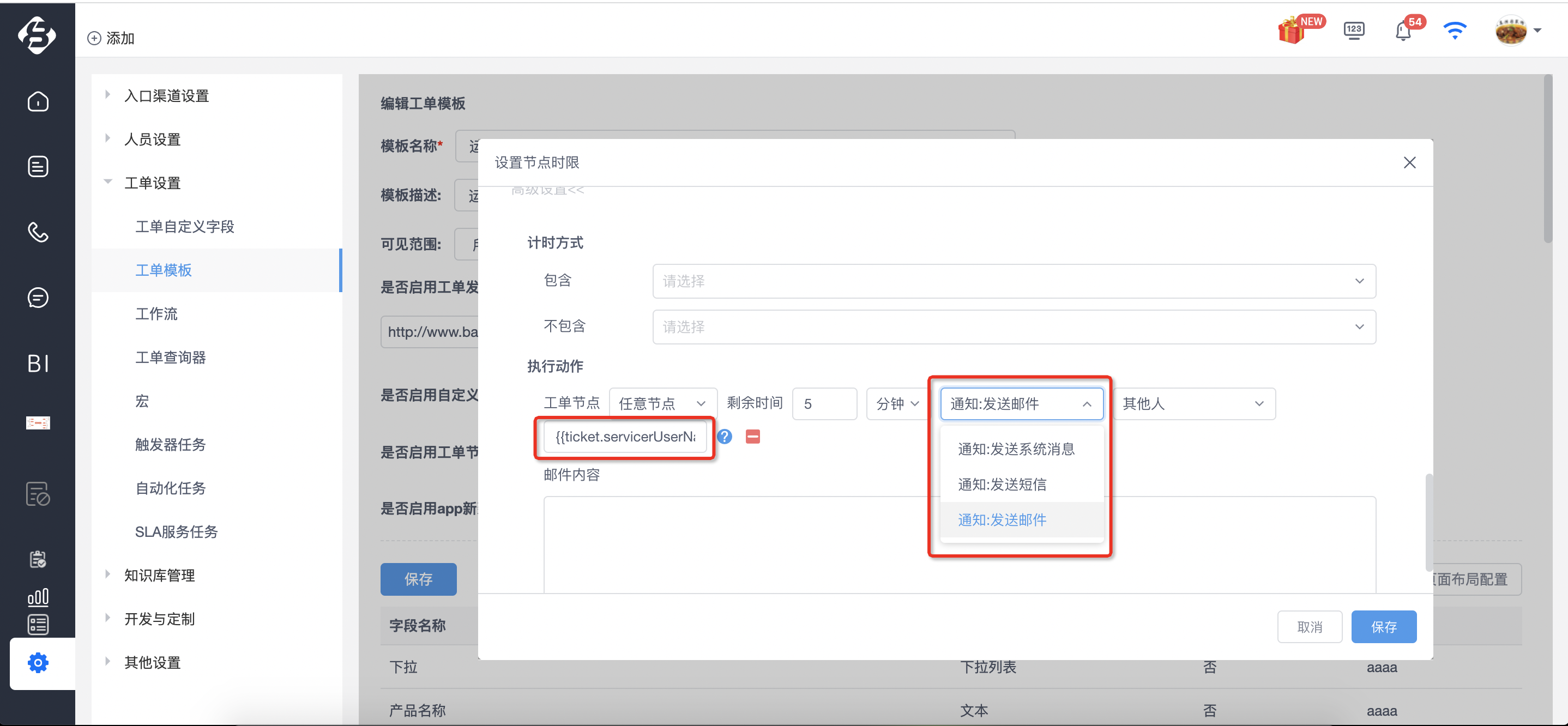Open the chat message sidebar icon

38,298
